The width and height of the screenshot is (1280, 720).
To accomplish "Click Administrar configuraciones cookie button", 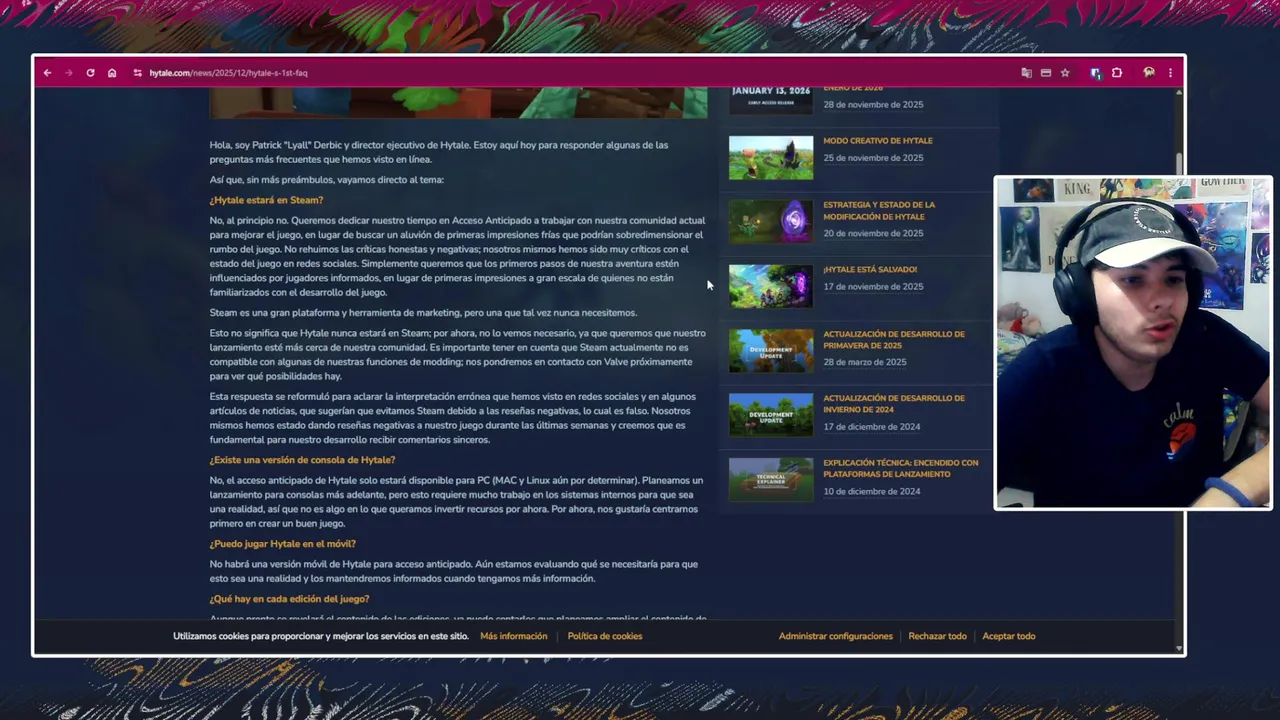I will (x=836, y=636).
